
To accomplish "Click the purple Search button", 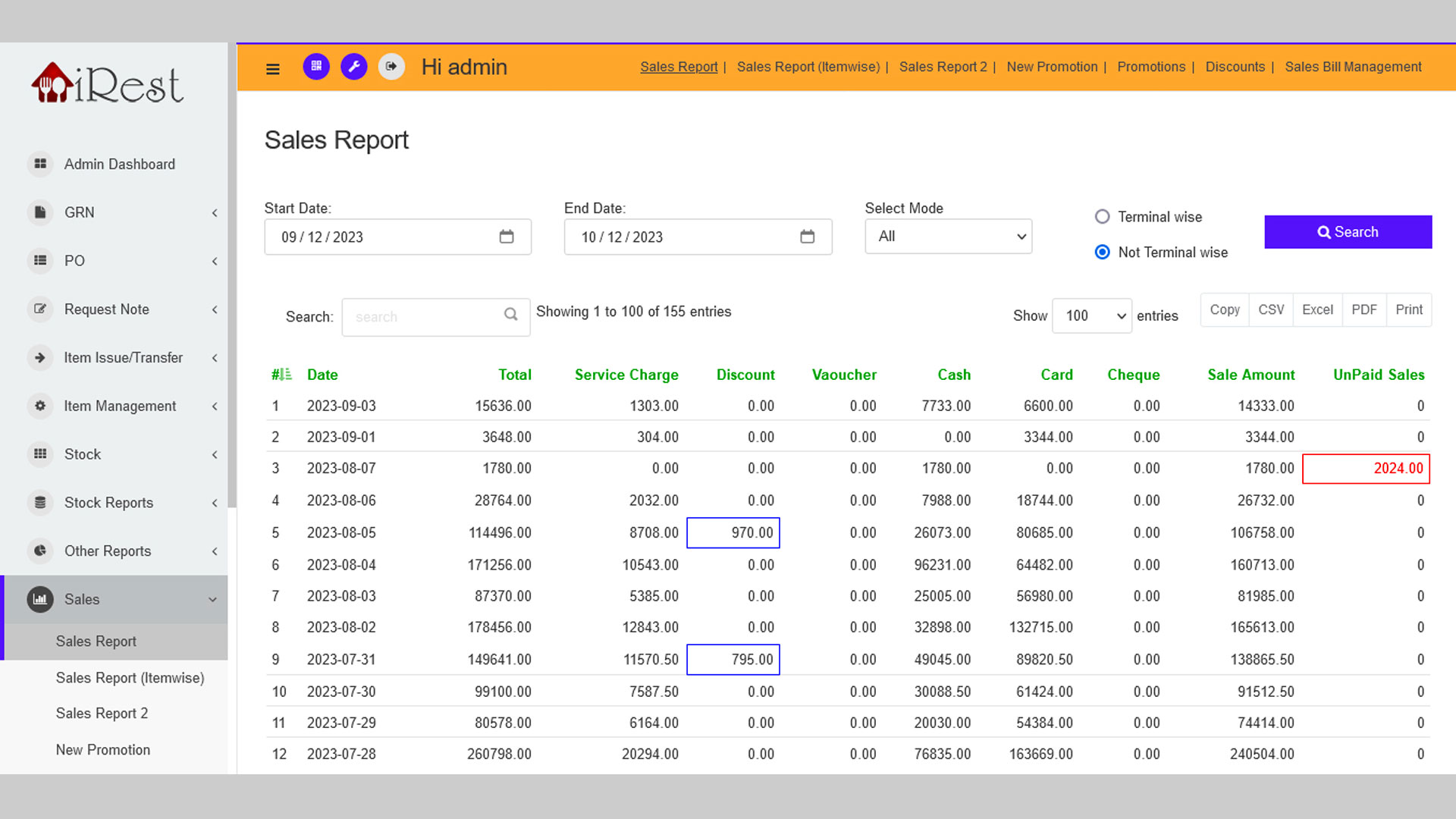I will [x=1348, y=232].
